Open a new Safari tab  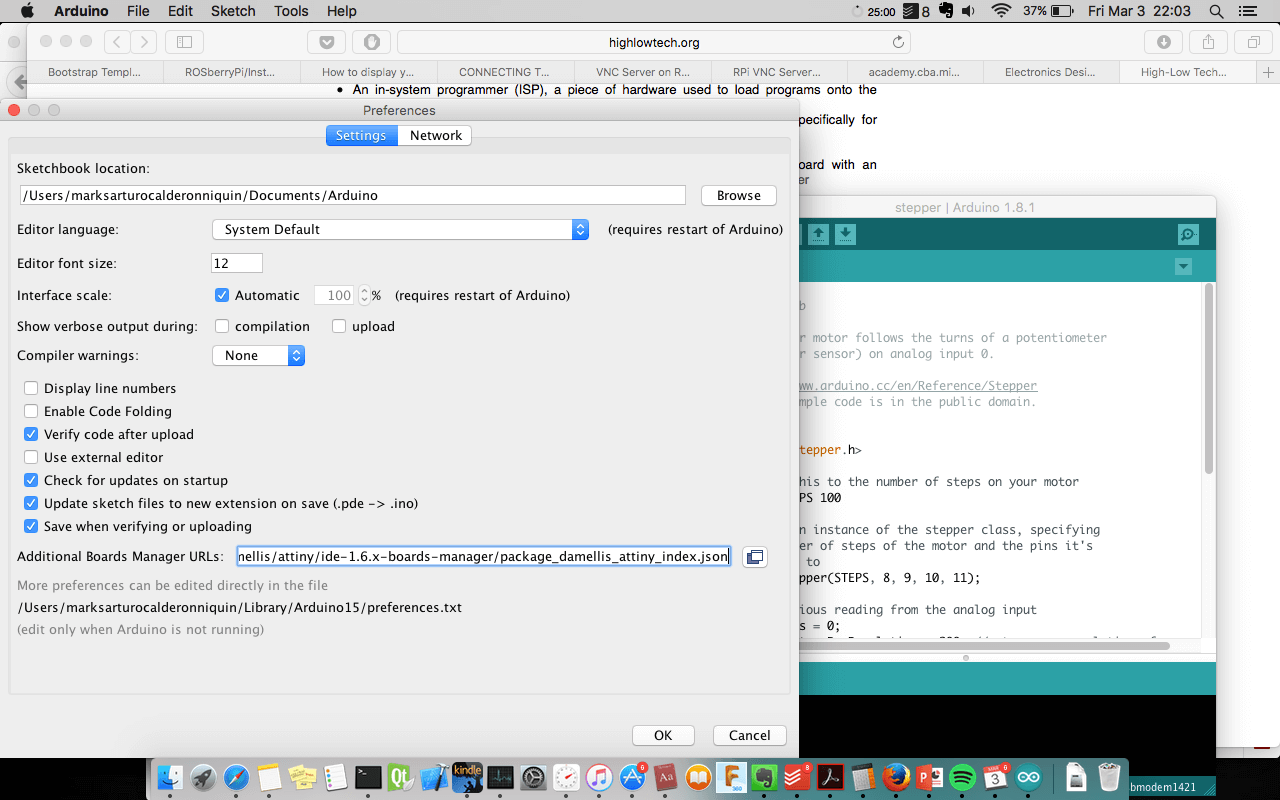tap(1268, 72)
